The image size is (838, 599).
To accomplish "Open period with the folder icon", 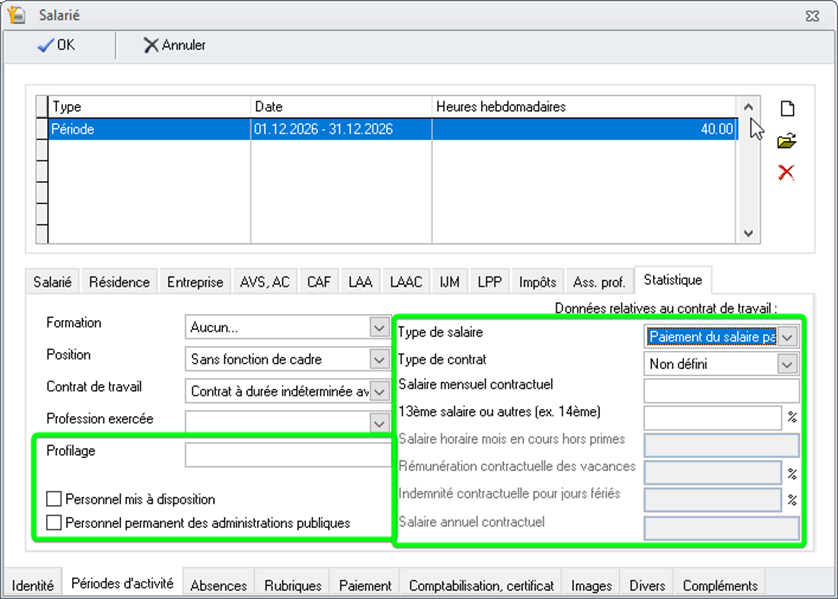I will click(787, 141).
